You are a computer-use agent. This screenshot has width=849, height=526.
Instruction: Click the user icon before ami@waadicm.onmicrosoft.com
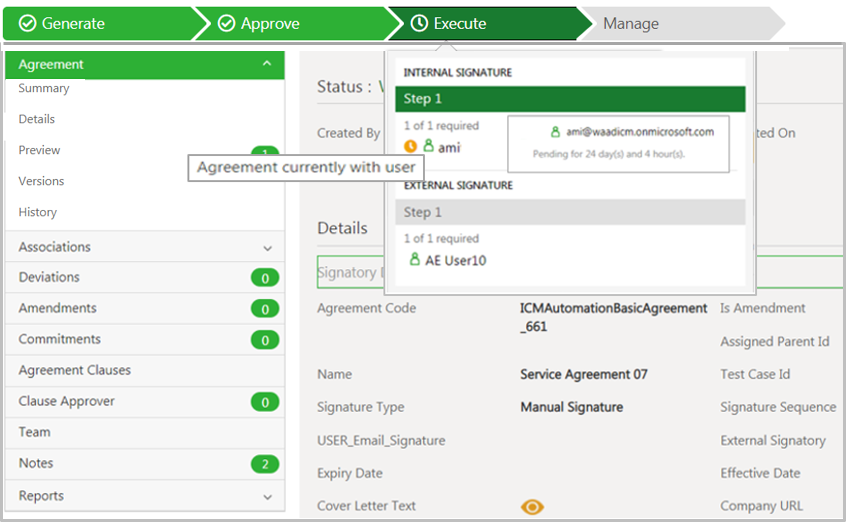click(555, 132)
